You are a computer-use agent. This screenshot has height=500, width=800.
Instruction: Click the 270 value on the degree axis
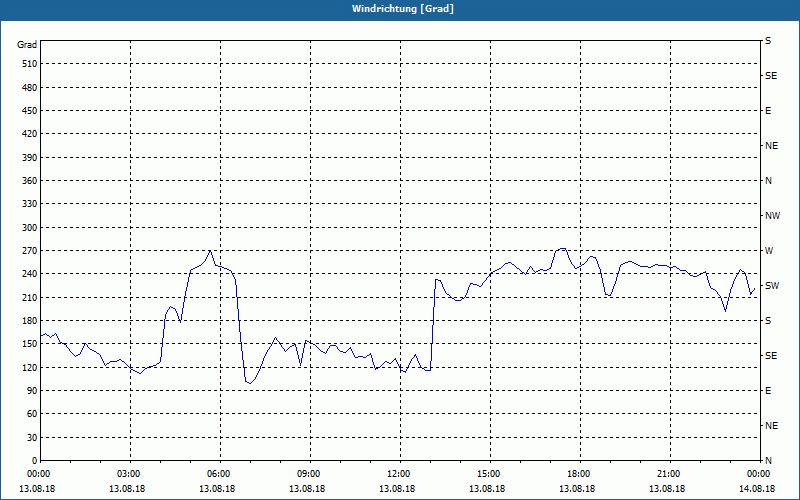(x=30, y=251)
